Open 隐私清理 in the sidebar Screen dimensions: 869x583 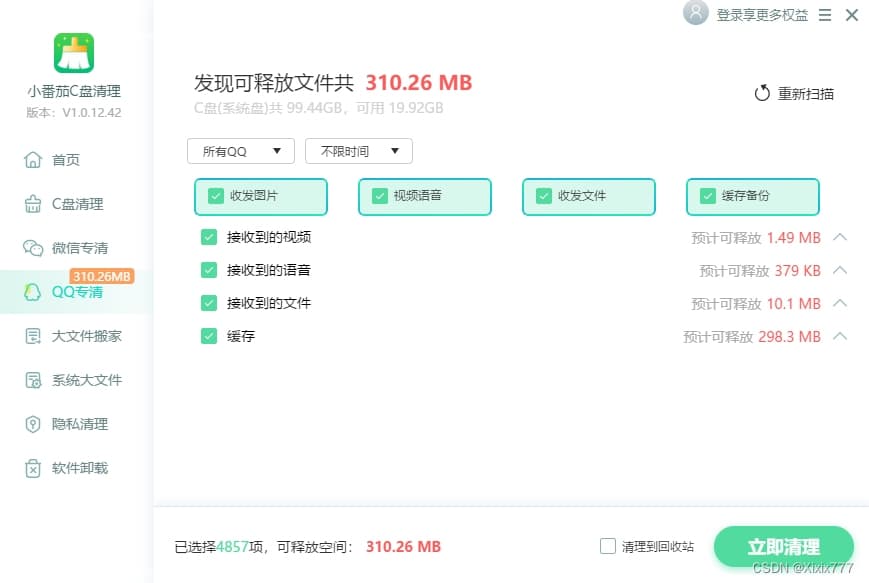click(76, 424)
